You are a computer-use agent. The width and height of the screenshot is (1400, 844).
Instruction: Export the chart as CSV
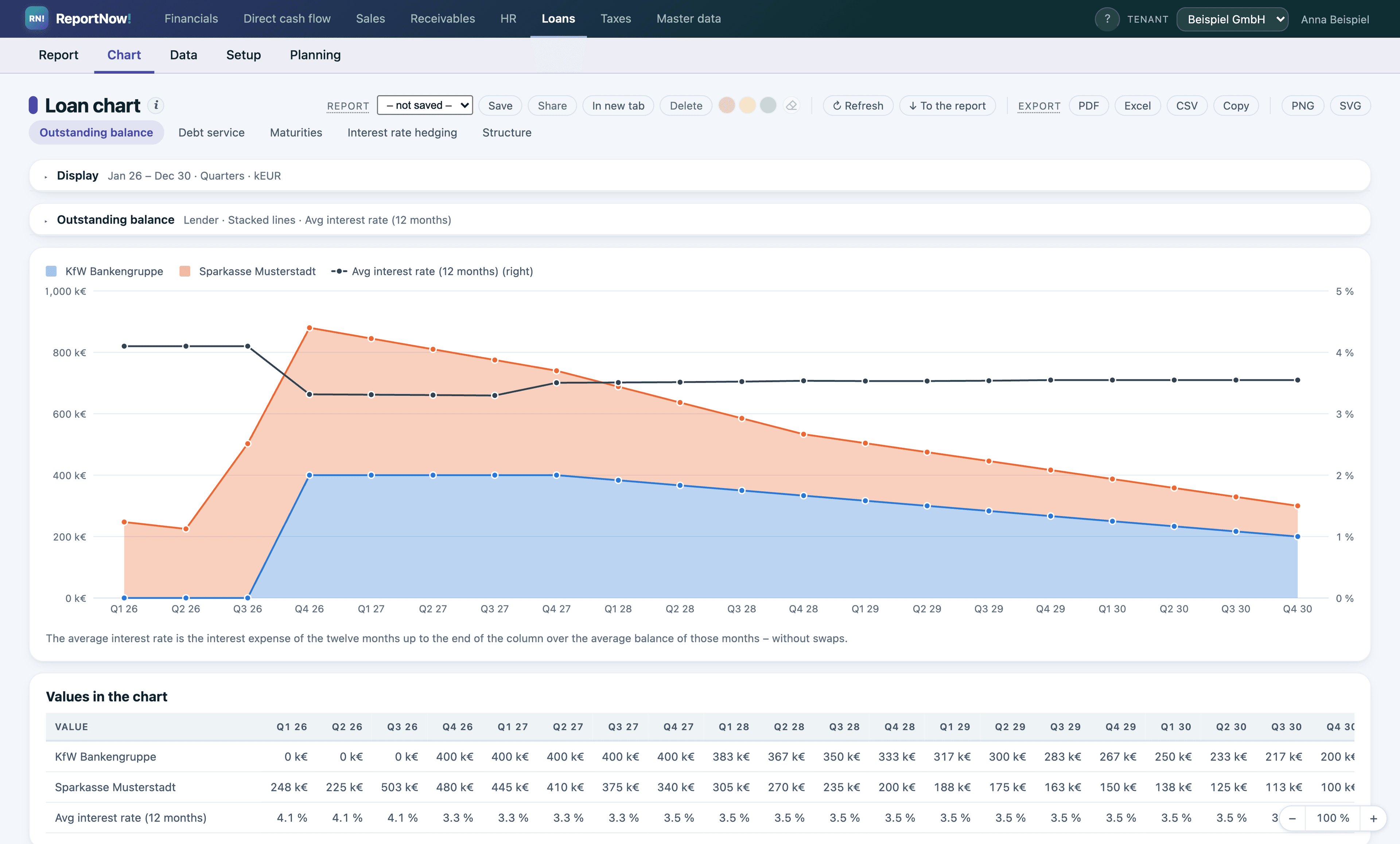1187,106
